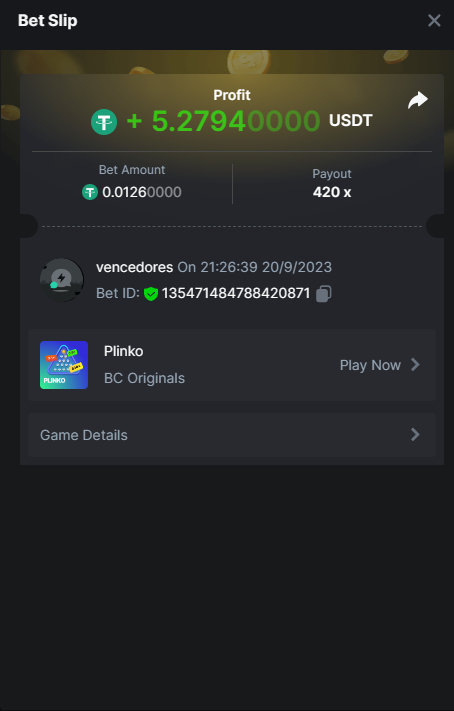Click the bet timestamp 21:26:39 20/9/2023
The width and height of the screenshot is (454, 711).
point(266,267)
